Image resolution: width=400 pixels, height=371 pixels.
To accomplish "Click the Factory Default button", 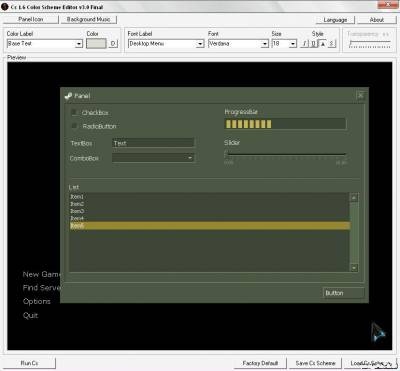I will [x=260, y=363].
